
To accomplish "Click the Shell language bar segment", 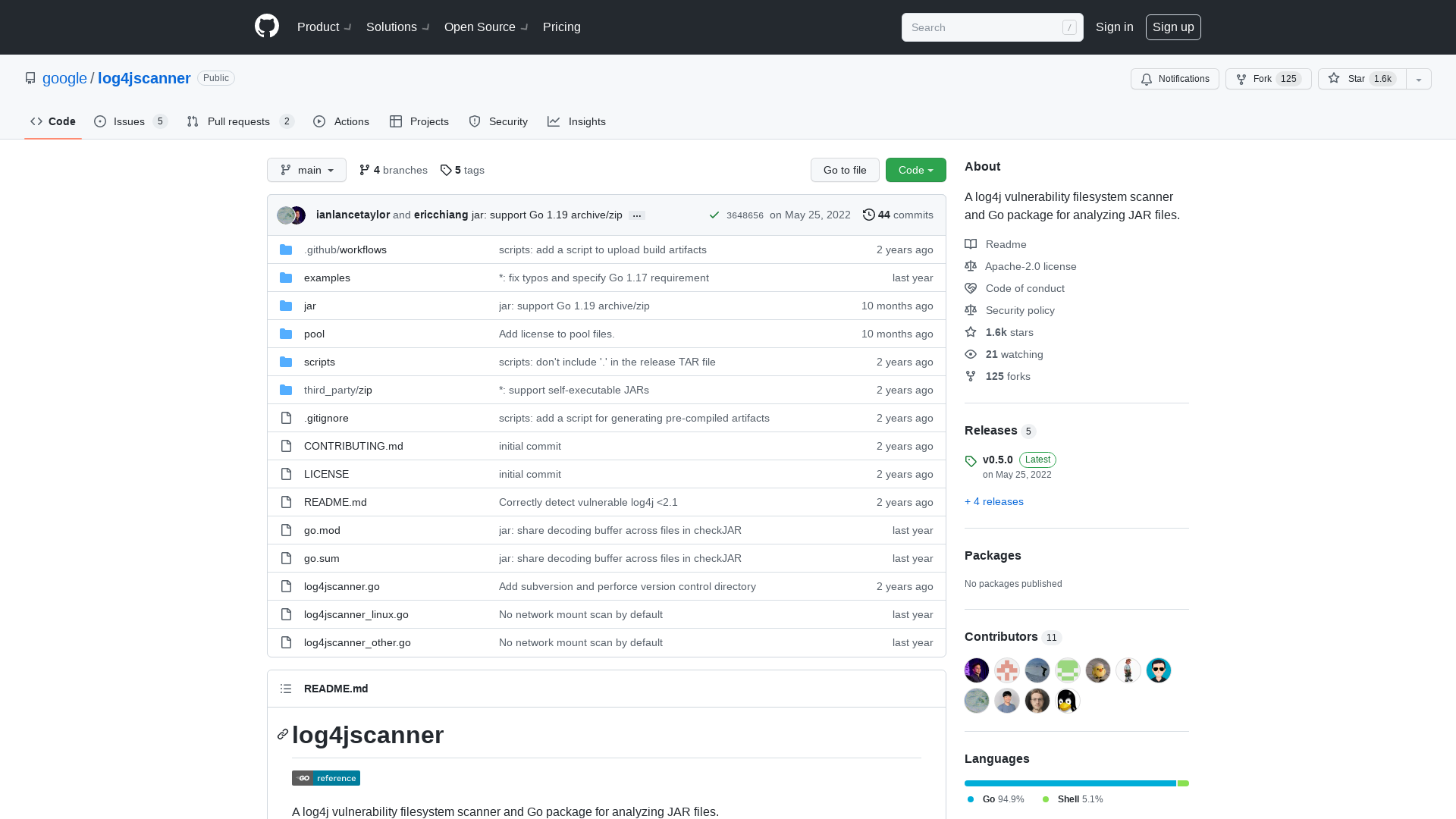I will tap(1183, 783).
